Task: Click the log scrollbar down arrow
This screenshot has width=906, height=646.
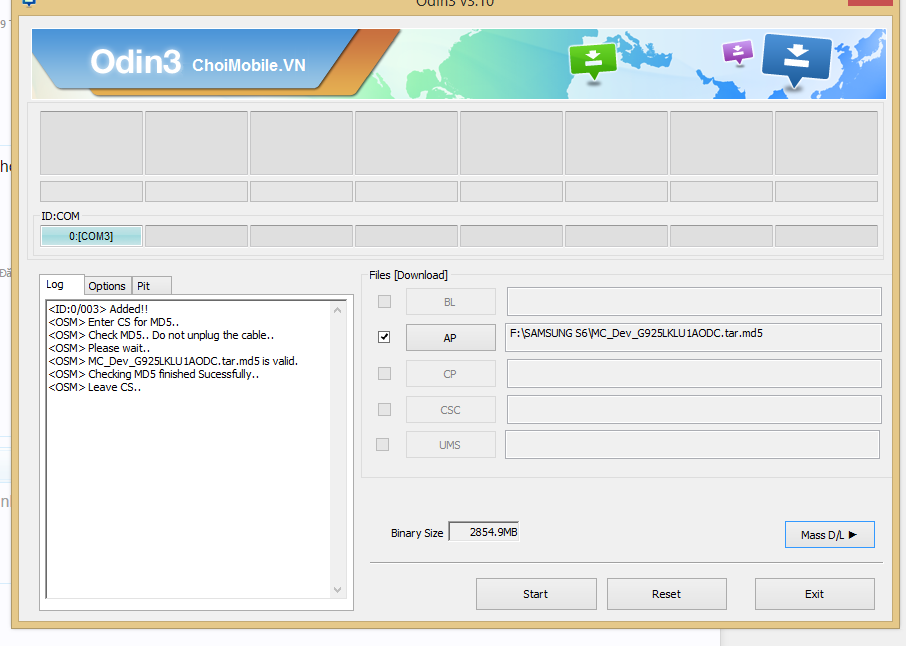Action: 337,590
